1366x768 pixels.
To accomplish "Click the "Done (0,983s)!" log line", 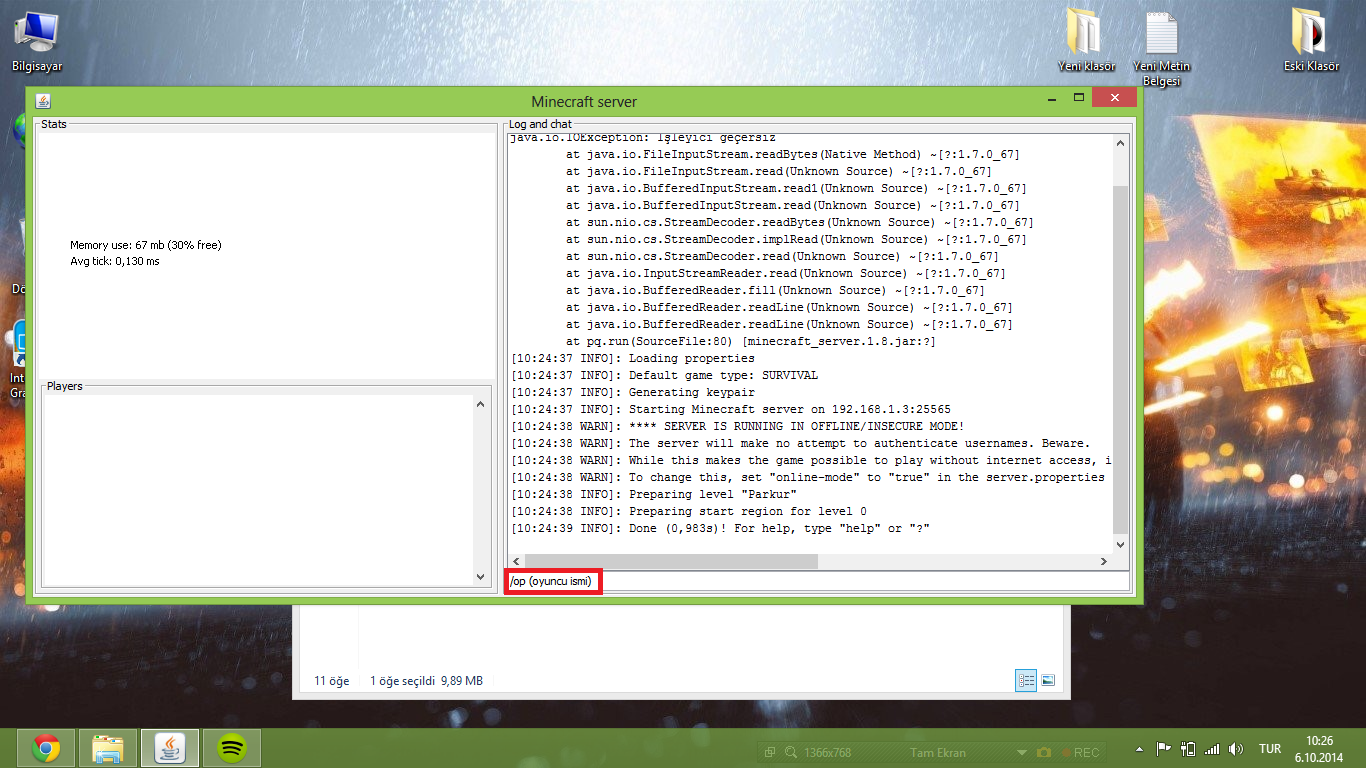I will 720,529.
